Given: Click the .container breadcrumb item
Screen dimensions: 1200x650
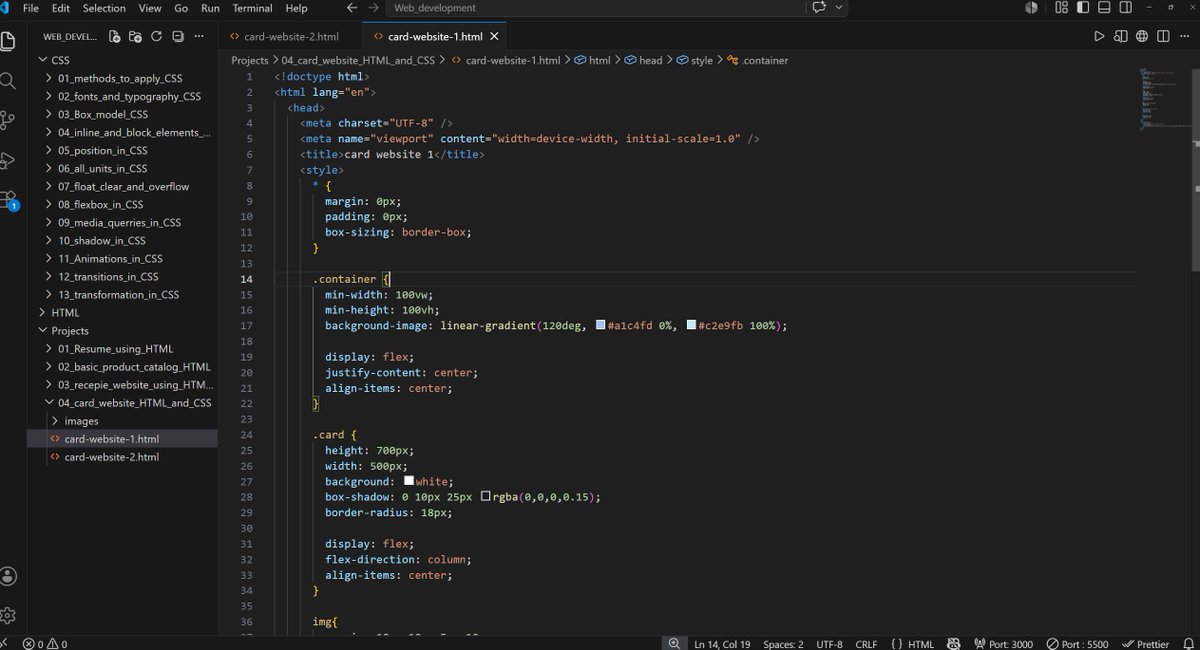Looking at the screenshot, I should click(x=757, y=60).
